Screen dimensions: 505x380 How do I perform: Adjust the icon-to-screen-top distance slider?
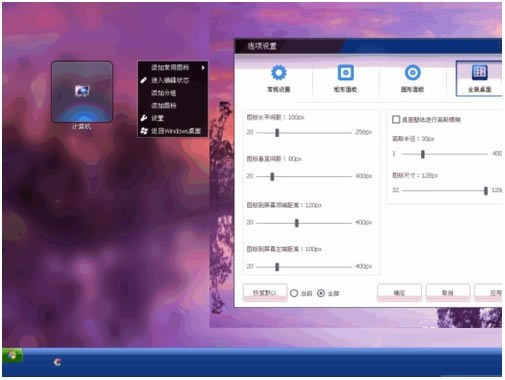coord(297,223)
